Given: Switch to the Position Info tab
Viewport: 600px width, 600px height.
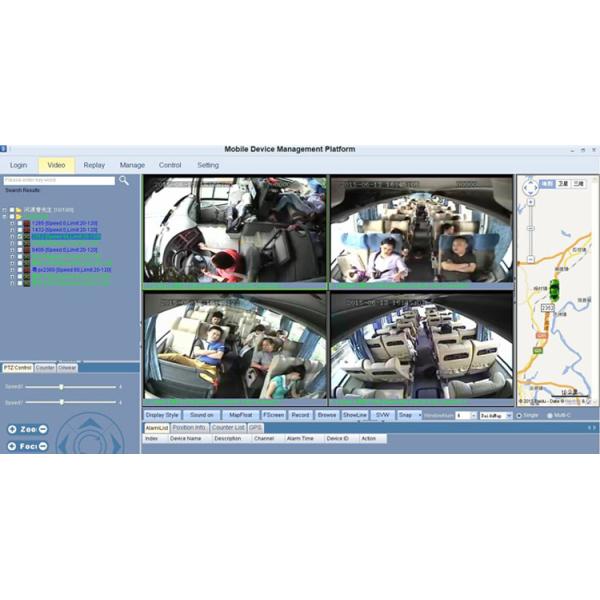Looking at the screenshot, I should point(189,427).
